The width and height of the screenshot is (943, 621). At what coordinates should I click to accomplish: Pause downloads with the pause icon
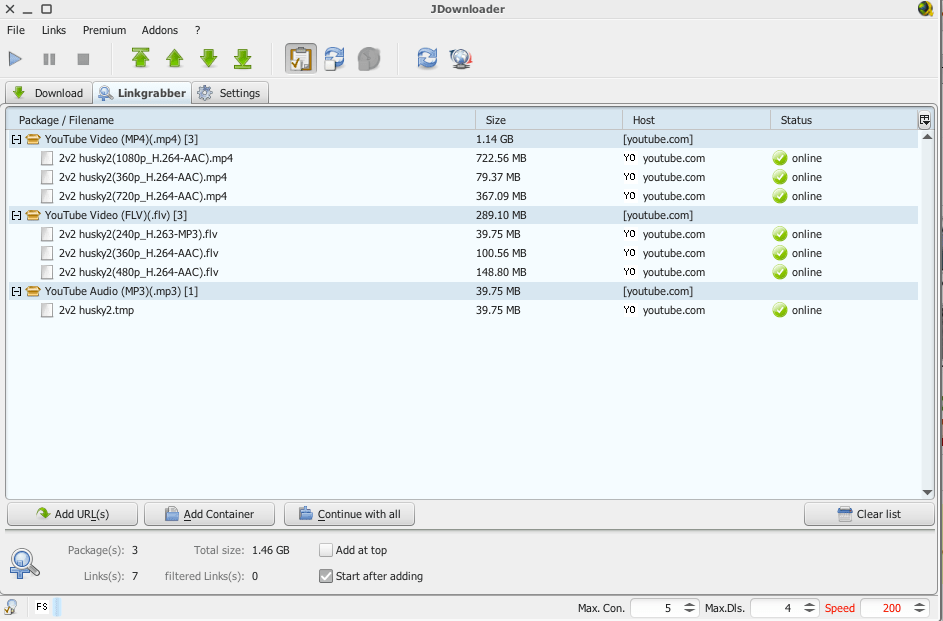click(49, 59)
